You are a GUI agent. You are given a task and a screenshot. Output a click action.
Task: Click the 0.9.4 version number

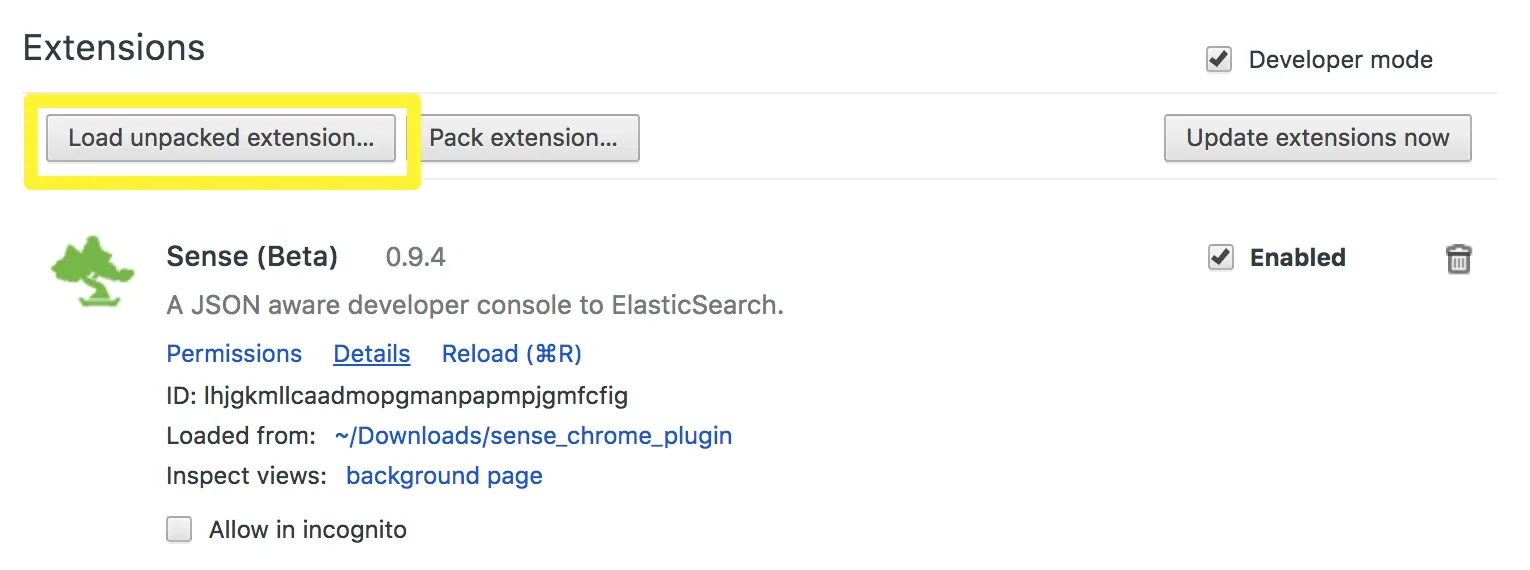415,258
